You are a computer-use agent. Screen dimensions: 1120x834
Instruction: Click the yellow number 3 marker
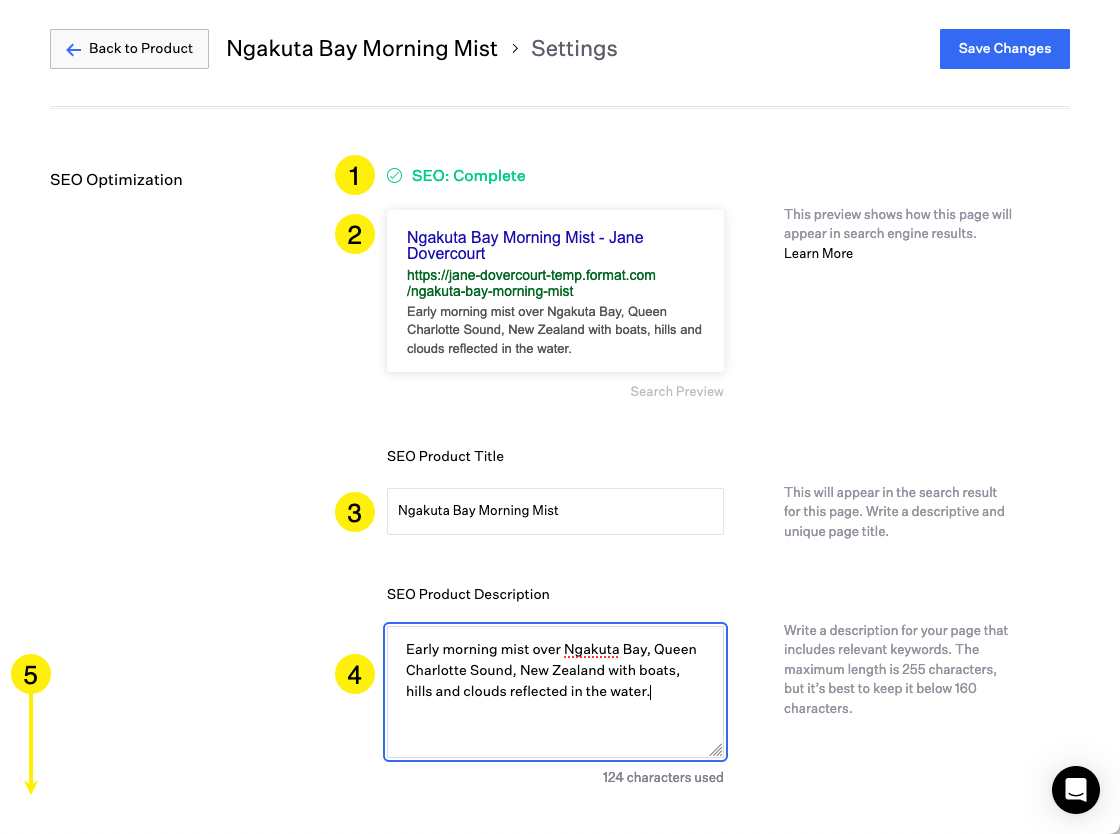click(x=354, y=513)
